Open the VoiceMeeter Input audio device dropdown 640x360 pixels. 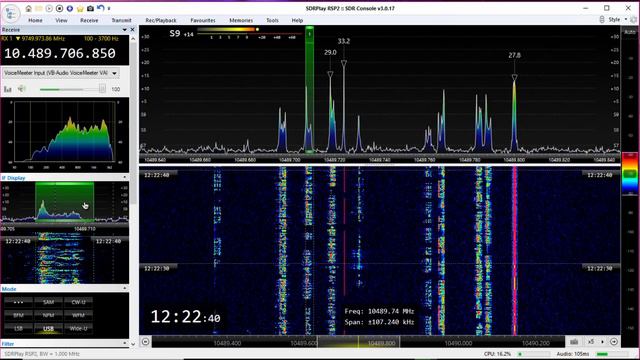coord(61,73)
